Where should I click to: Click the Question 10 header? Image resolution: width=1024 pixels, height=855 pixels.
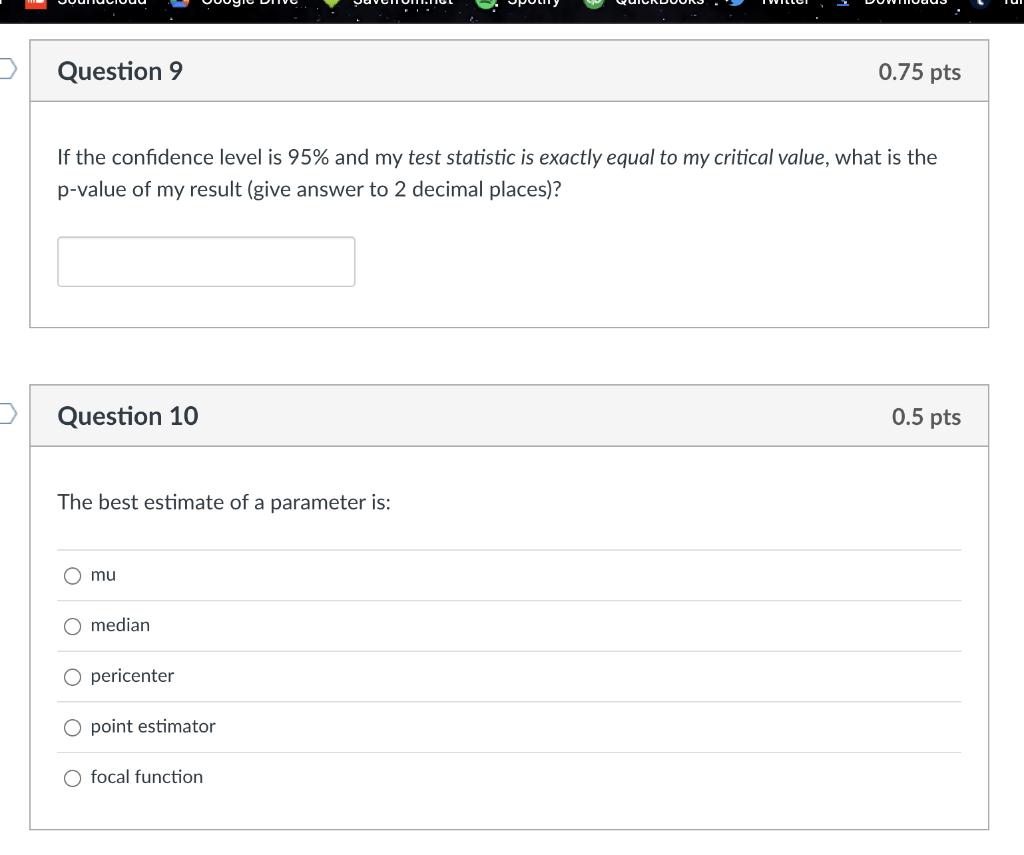[127, 416]
